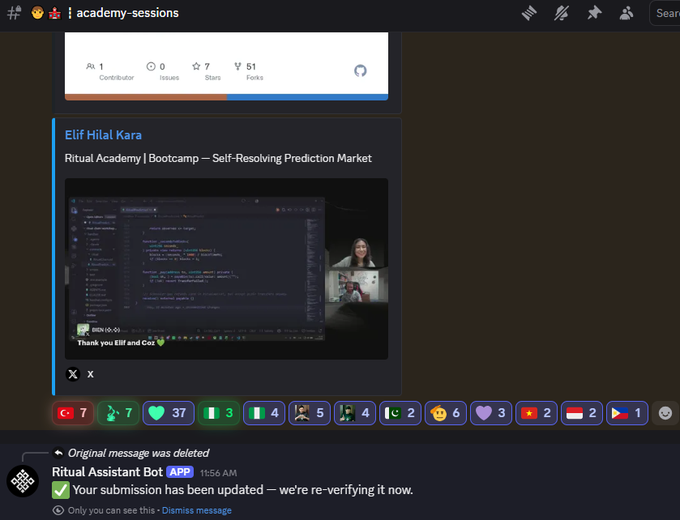Toggle the portrait emoji reaction with 5

point(309,413)
